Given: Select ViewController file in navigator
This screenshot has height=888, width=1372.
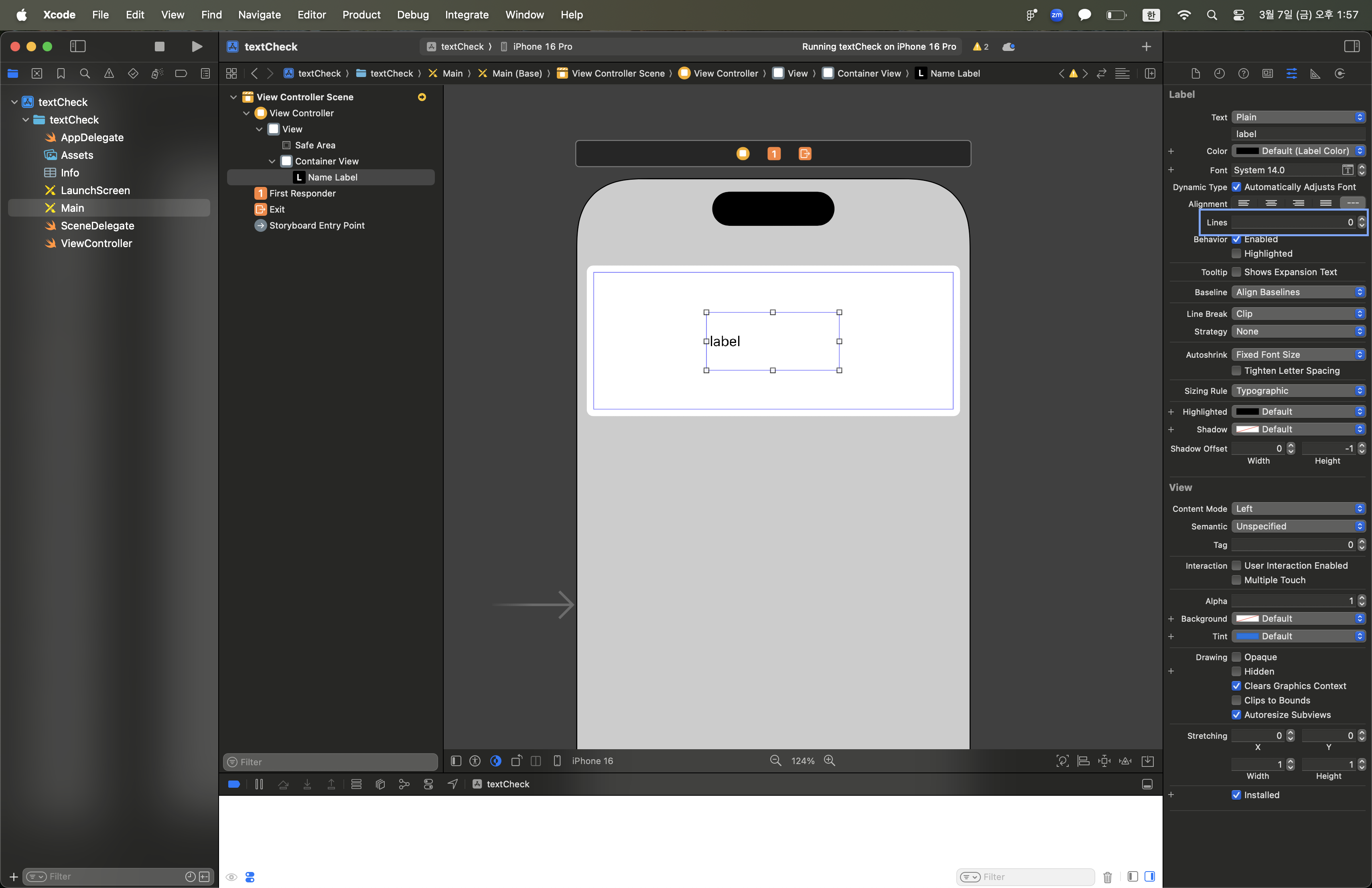Looking at the screenshot, I should 96,243.
